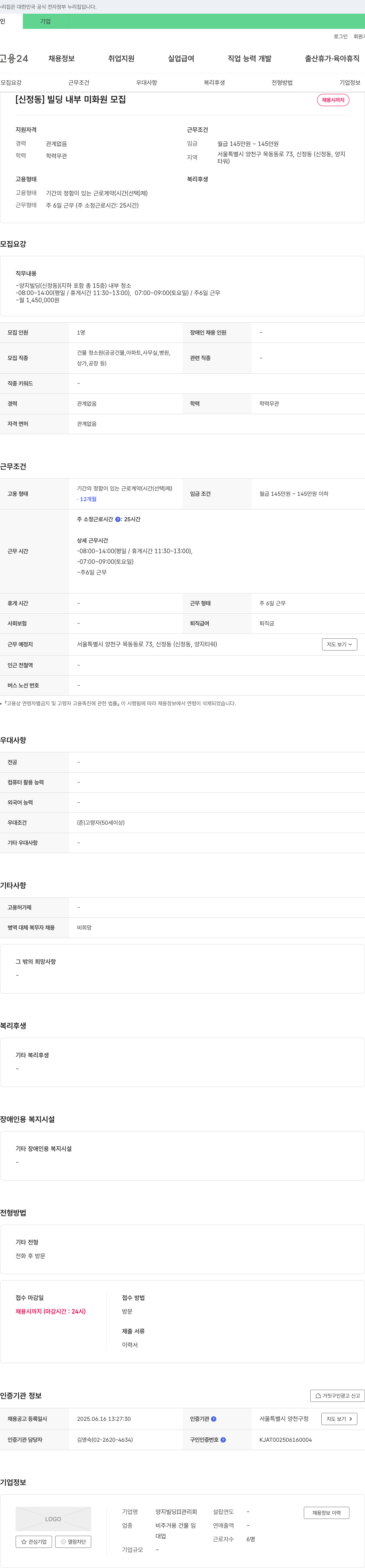Expand 지도 보기 for 근무 예정지
This screenshot has width=365, height=1568.
[x=340, y=644]
